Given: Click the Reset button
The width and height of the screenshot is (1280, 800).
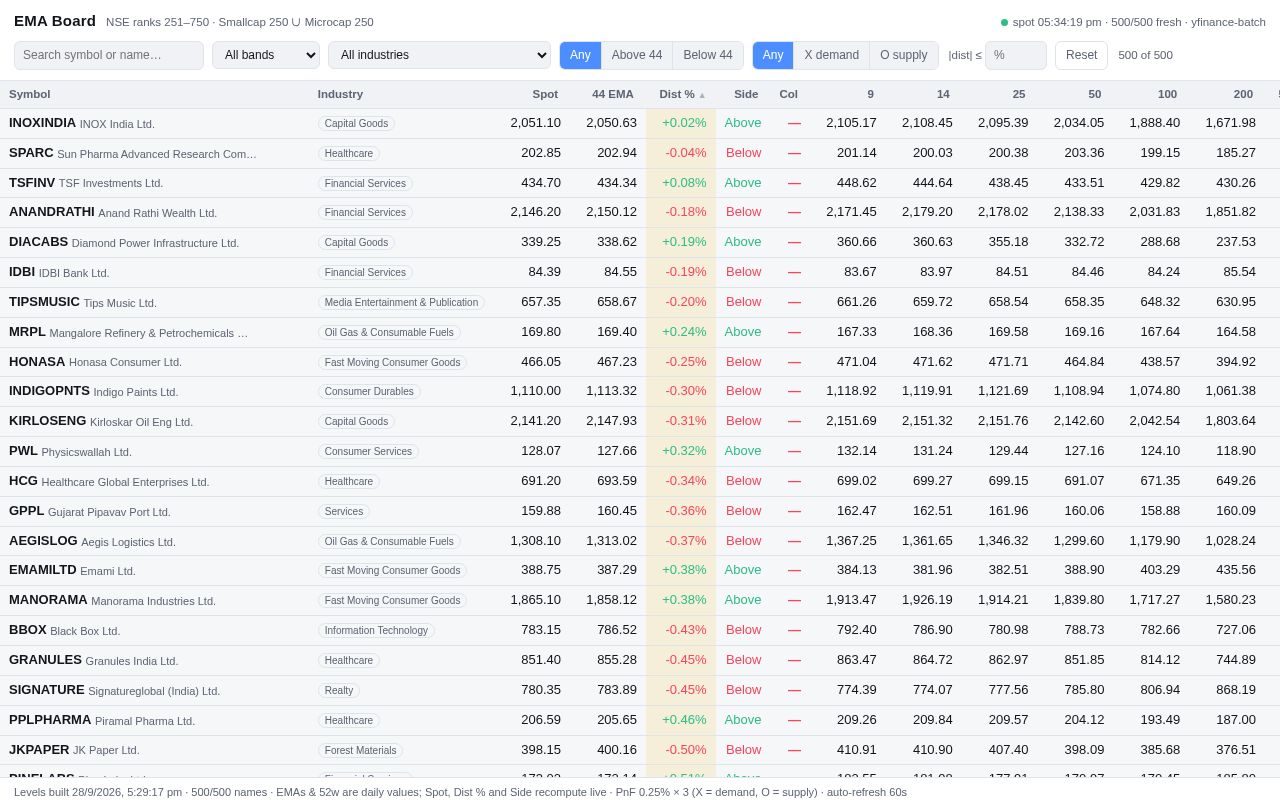Looking at the screenshot, I should [x=1081, y=55].
